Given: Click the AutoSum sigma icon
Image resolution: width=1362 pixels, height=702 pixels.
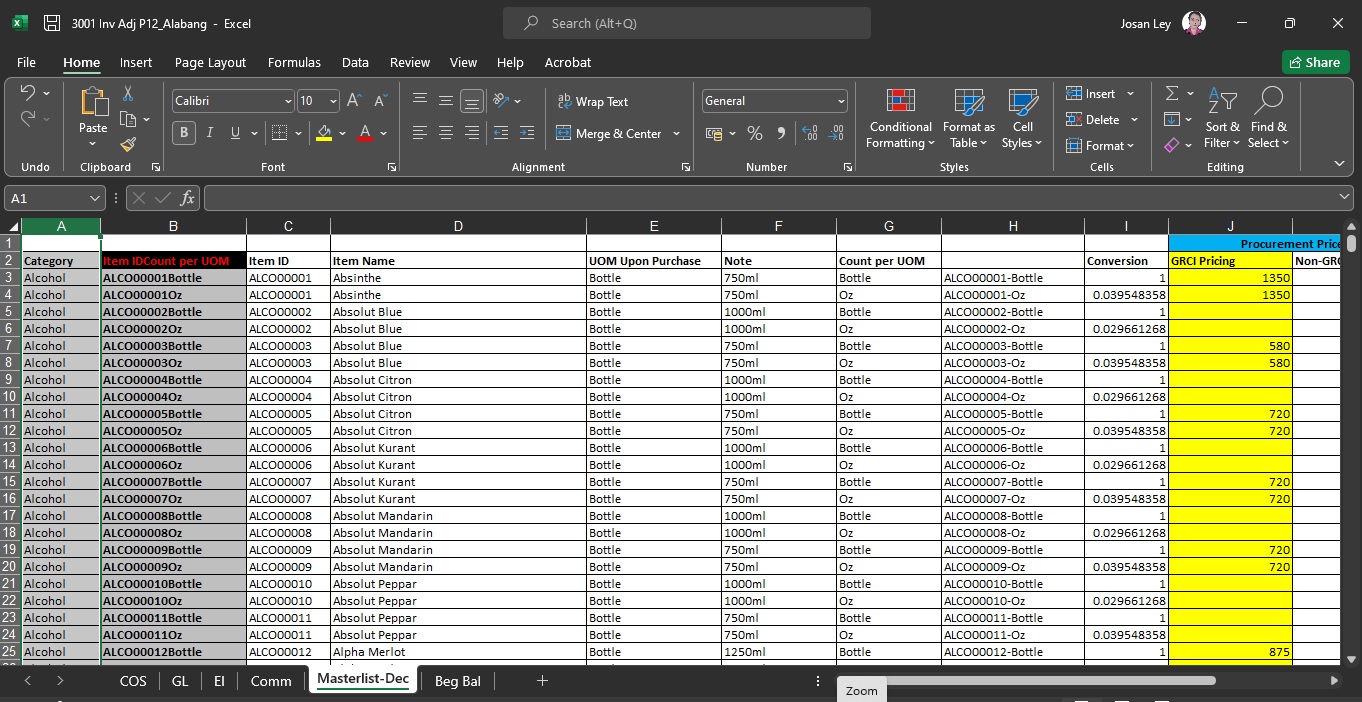Looking at the screenshot, I should pos(1172,93).
